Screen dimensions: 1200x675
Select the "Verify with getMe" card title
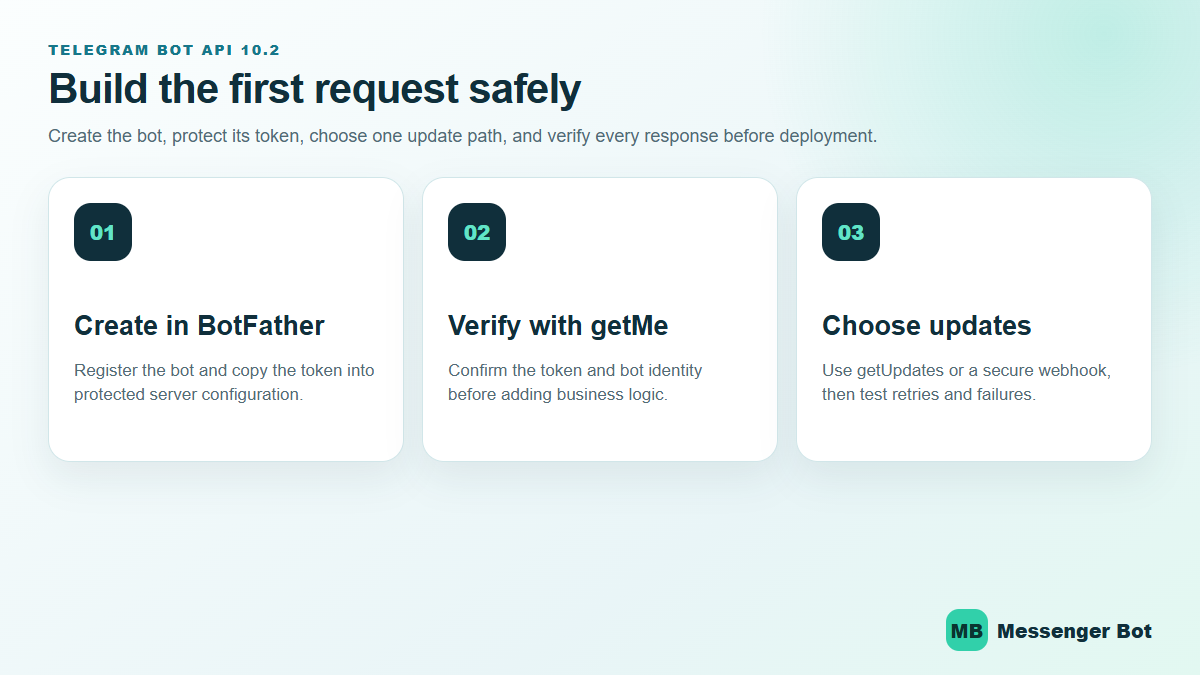pyautogui.click(x=558, y=326)
